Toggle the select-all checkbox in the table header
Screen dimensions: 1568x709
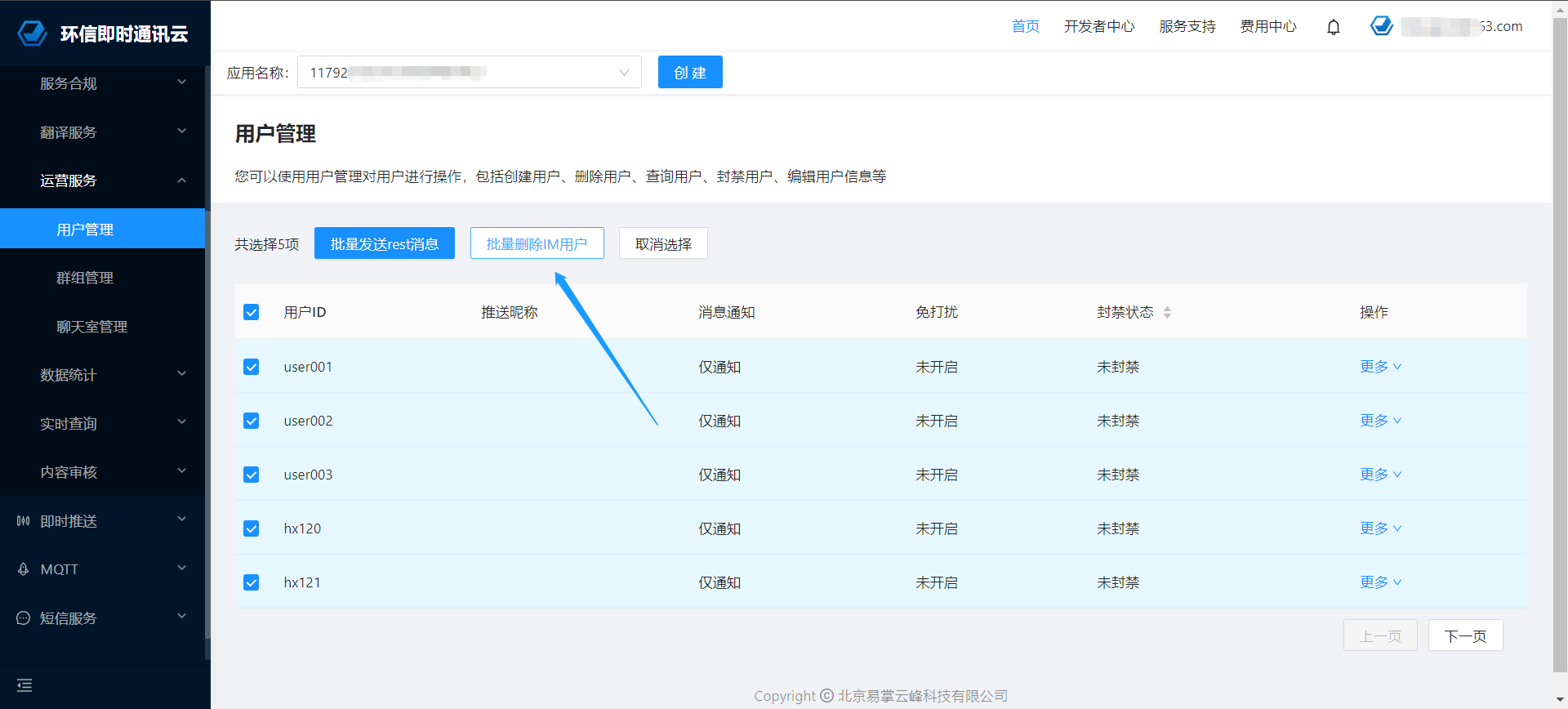coord(252,312)
